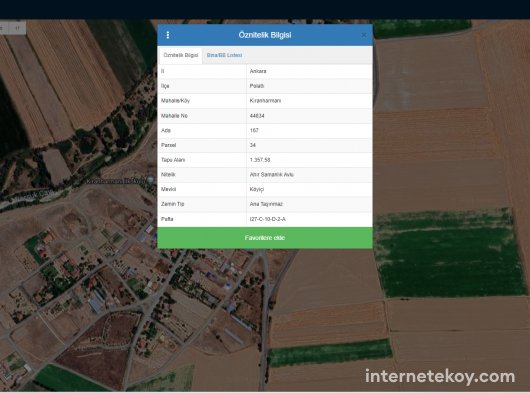Click the Parsel value 34
Screen dimensions: 530x393
[x=252, y=145]
